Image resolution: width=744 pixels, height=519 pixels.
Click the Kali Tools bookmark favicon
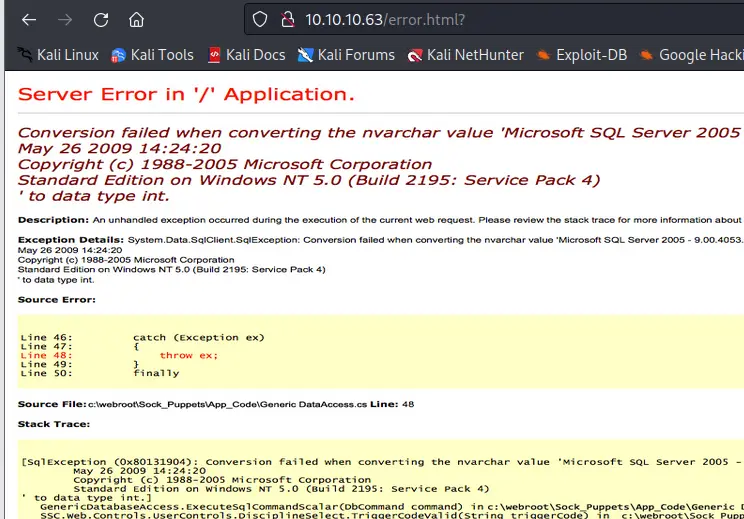[118, 56]
